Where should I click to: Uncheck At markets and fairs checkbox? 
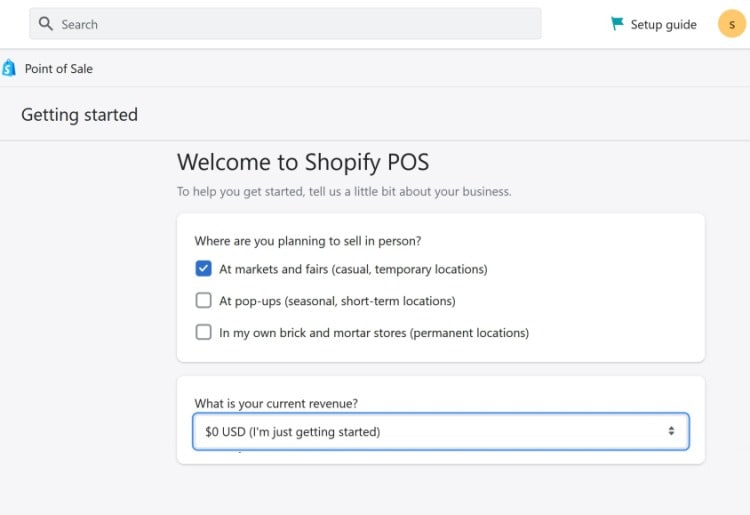click(203, 268)
